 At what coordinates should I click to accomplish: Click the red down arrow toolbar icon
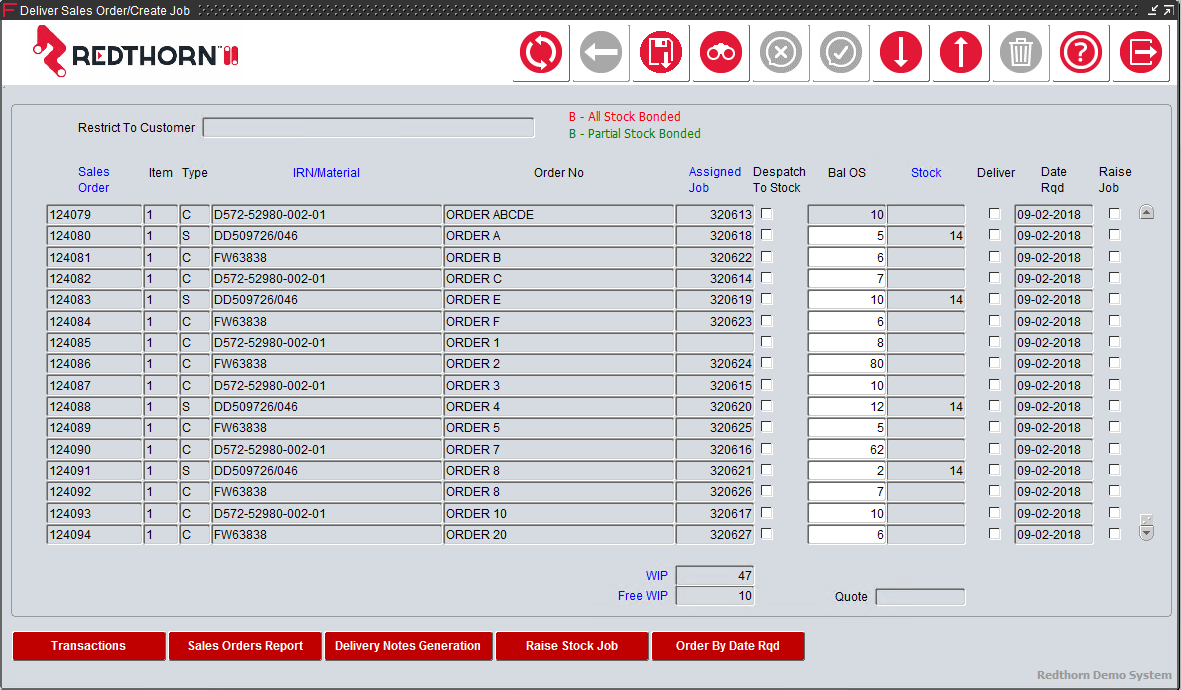point(900,52)
